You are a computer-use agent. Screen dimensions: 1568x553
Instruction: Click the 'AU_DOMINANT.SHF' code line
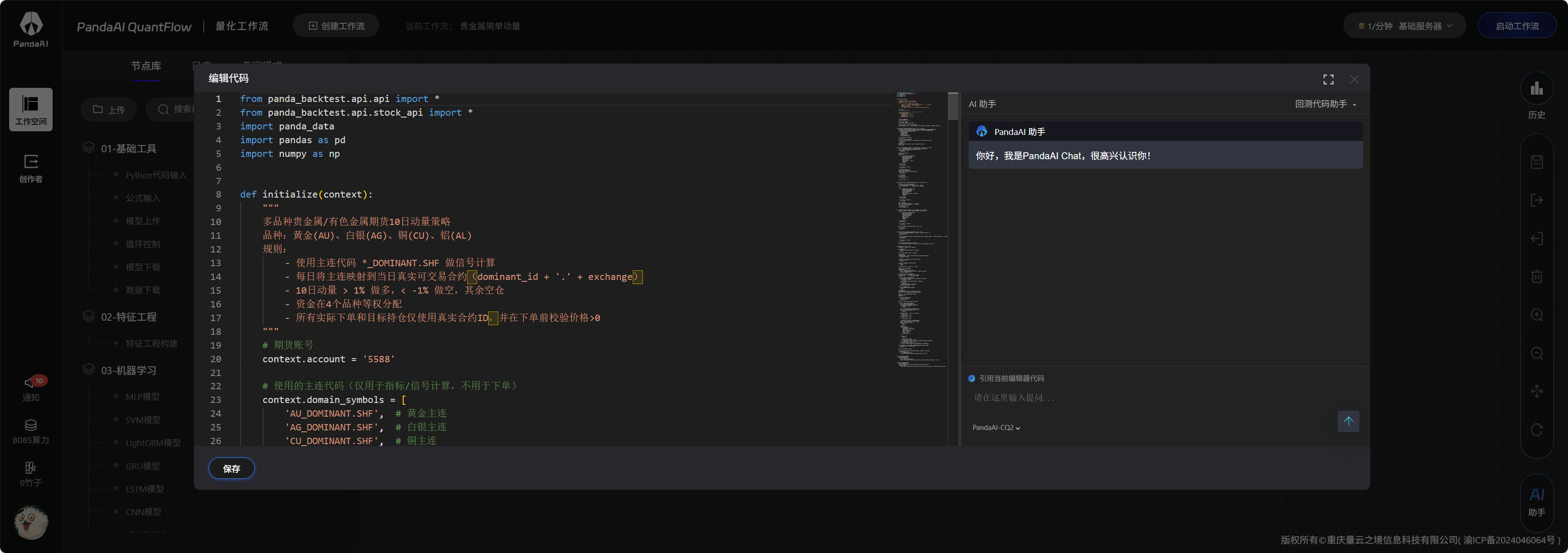[365, 413]
